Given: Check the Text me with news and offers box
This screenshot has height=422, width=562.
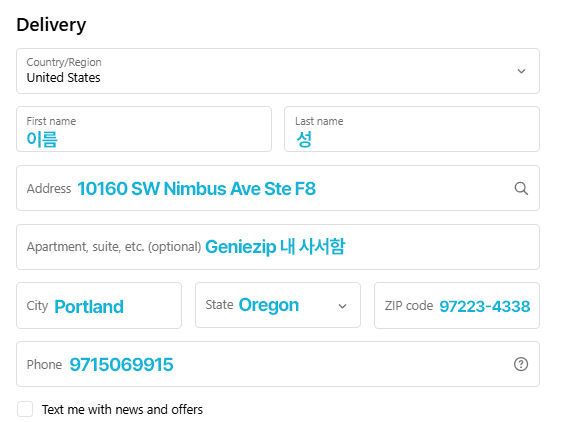Looking at the screenshot, I should coord(25,409).
